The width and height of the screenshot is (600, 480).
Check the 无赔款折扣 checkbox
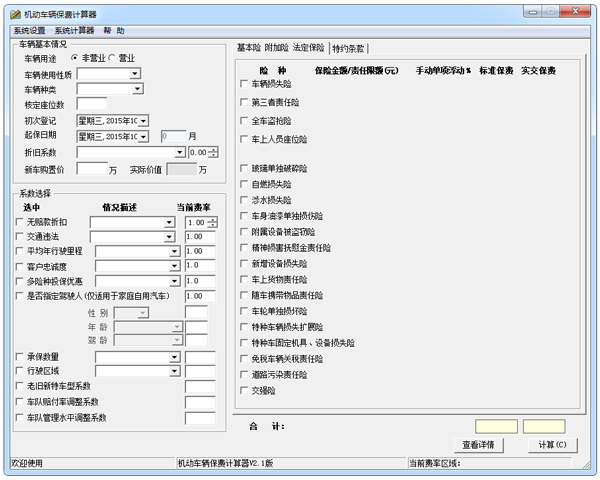[x=19, y=222]
